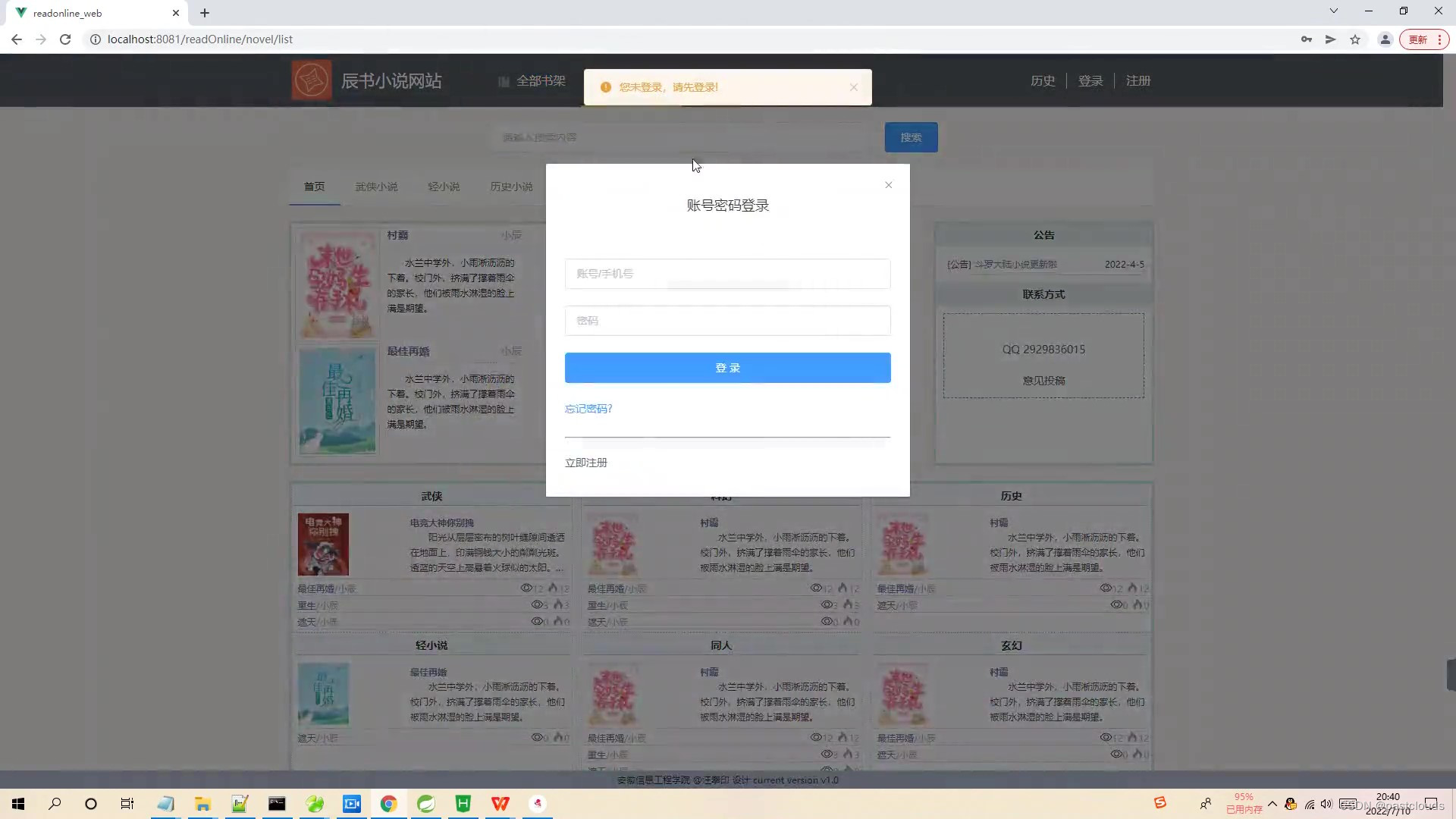Open the 忘记密码 link
The width and height of the screenshot is (1456, 819).
tap(588, 408)
